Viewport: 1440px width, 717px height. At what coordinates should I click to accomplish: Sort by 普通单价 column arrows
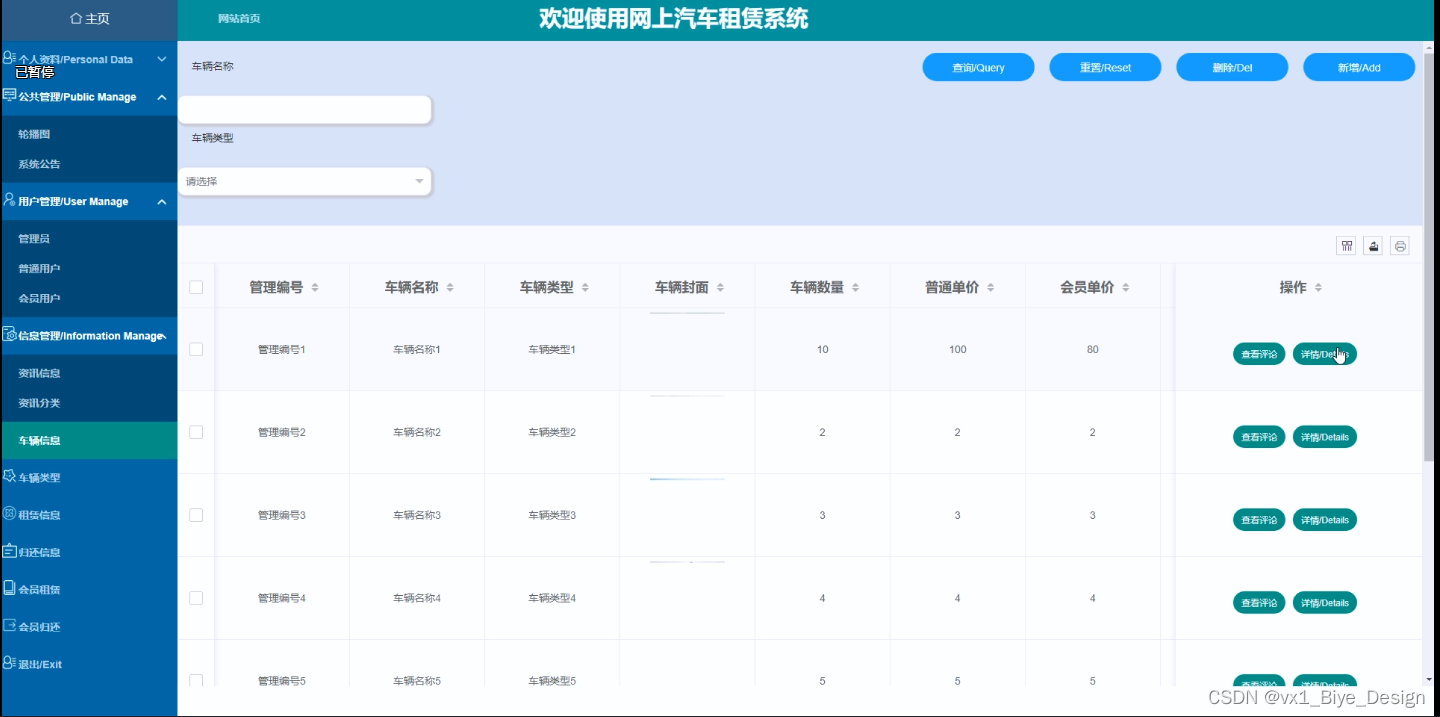pos(990,288)
